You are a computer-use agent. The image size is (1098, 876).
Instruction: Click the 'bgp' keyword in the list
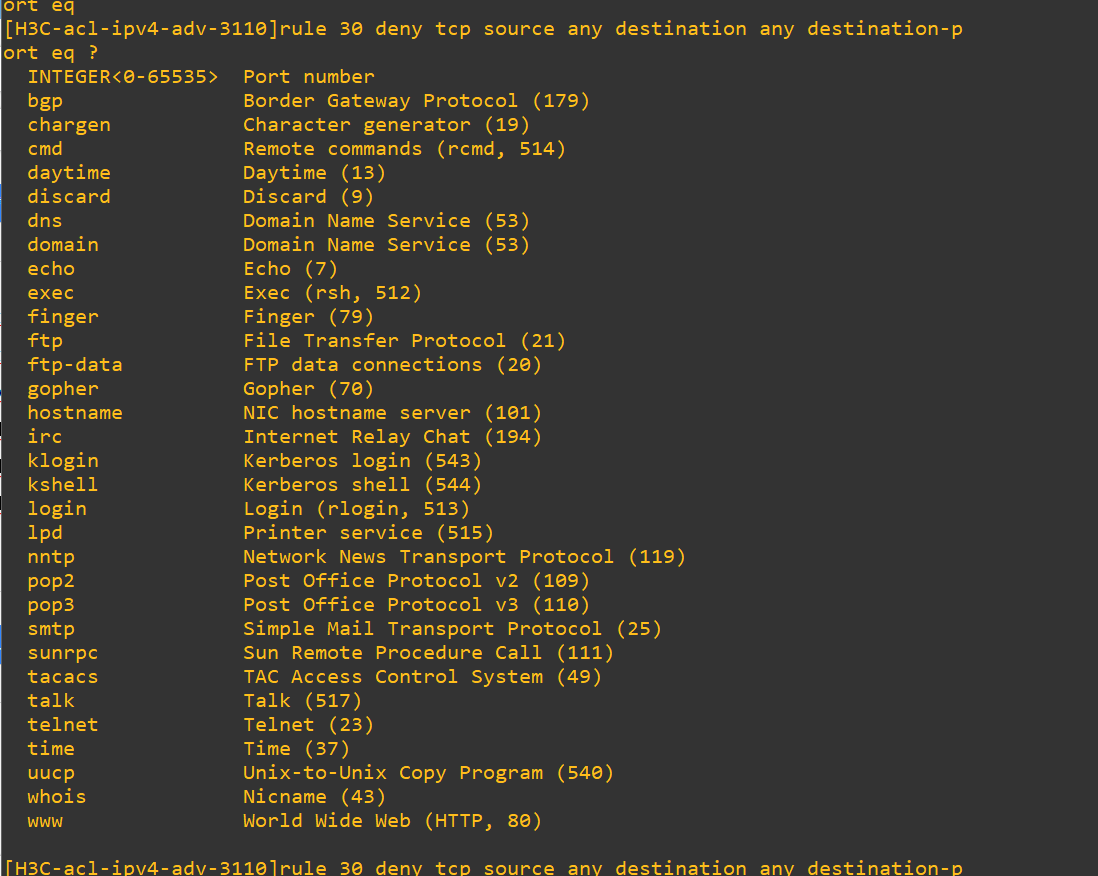point(45,101)
